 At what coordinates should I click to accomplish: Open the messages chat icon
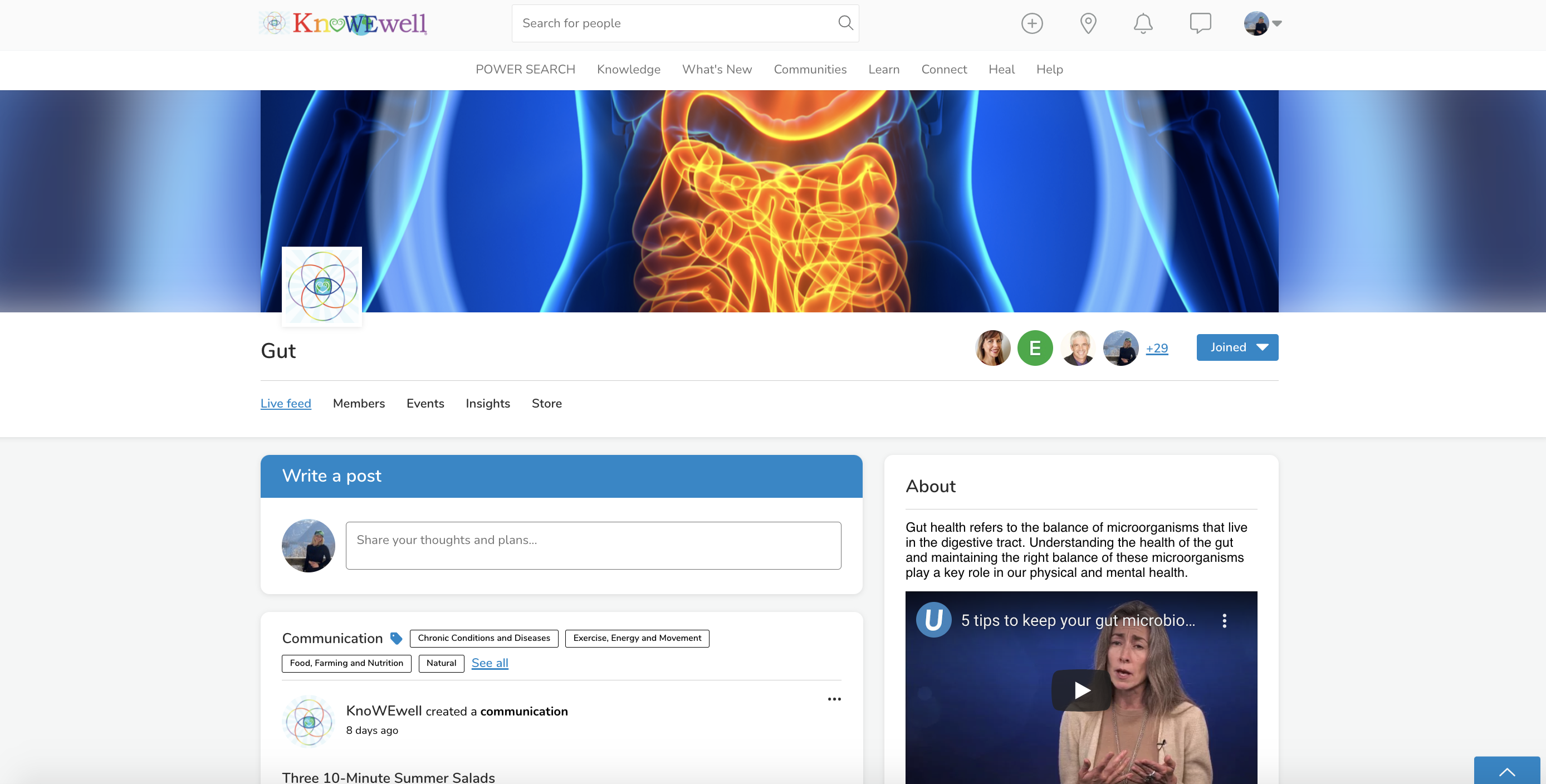pyautogui.click(x=1200, y=23)
